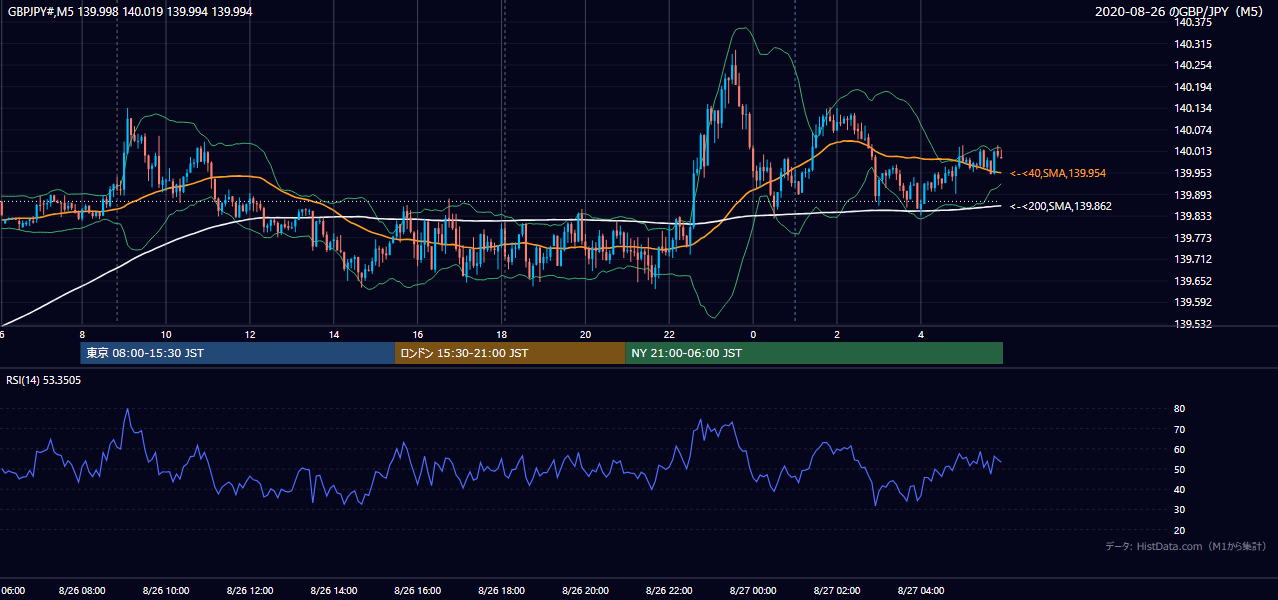Click the ロンドン 15:30-21:00 JST session bar

pyautogui.click(x=510, y=353)
